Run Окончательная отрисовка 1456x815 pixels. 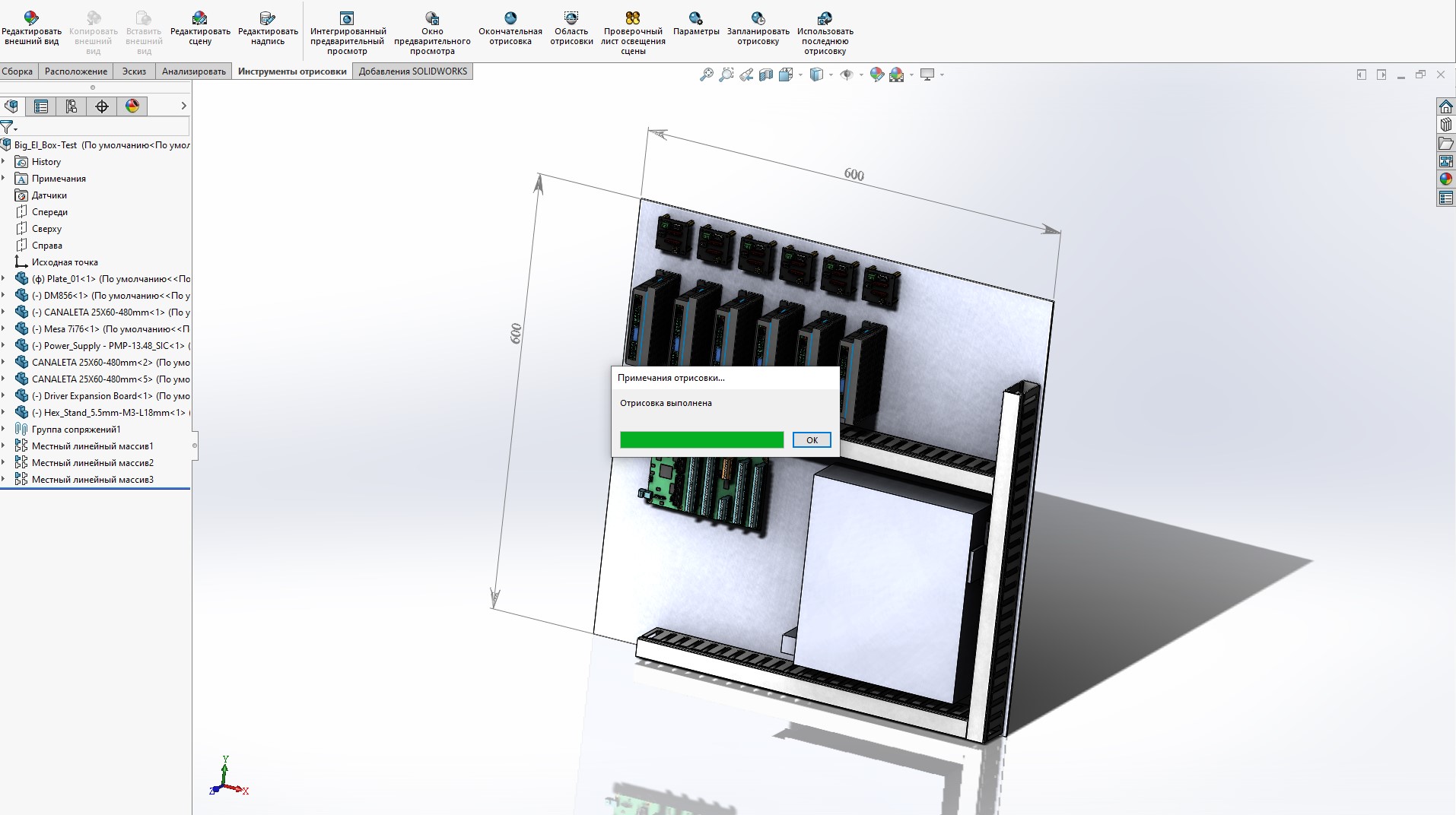pos(510,29)
